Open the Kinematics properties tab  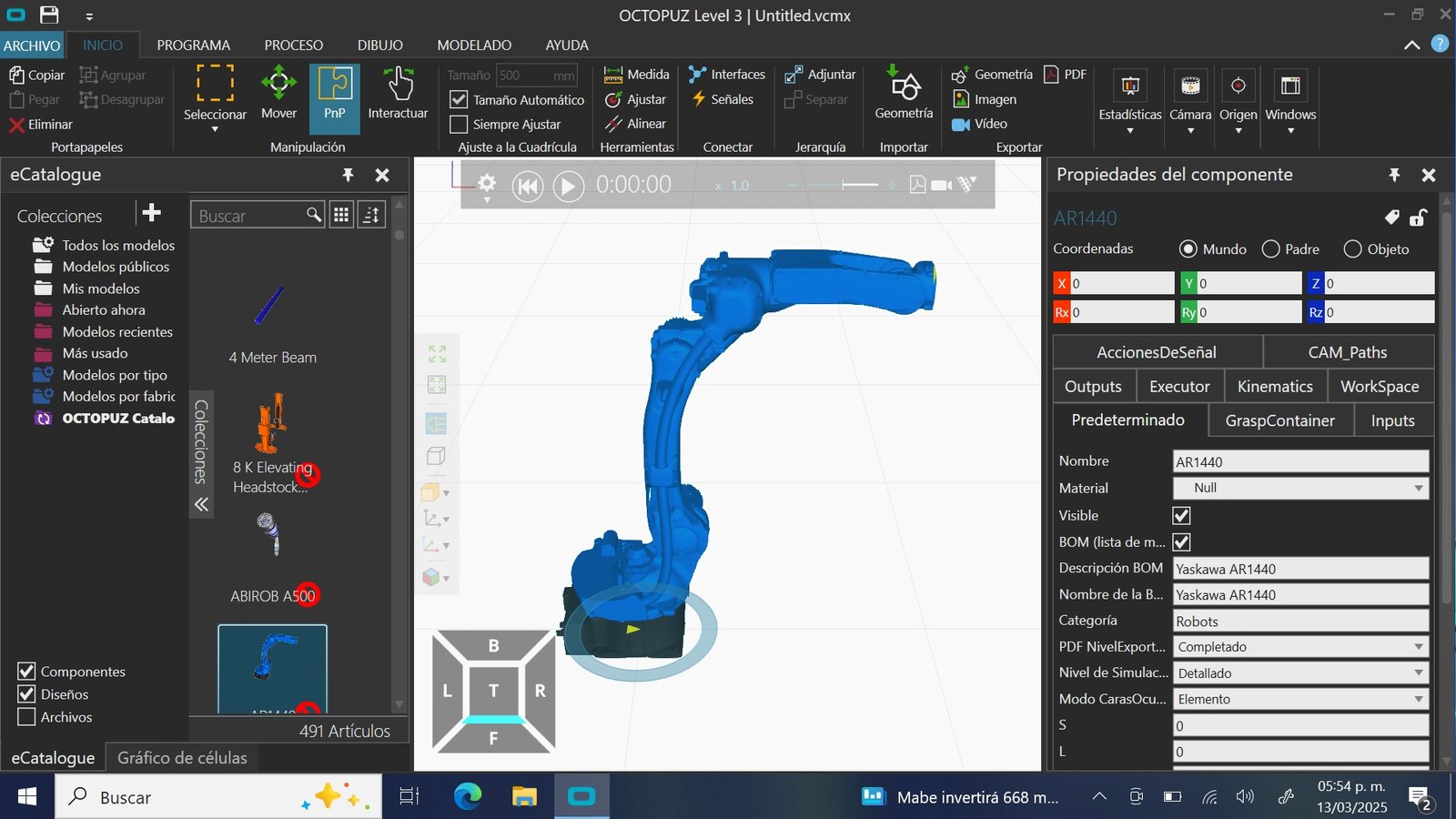pyautogui.click(x=1275, y=387)
